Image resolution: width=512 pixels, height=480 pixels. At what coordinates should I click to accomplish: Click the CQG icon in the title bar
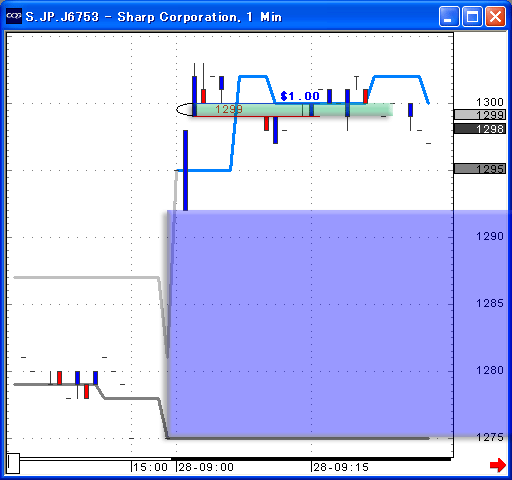pos(14,16)
